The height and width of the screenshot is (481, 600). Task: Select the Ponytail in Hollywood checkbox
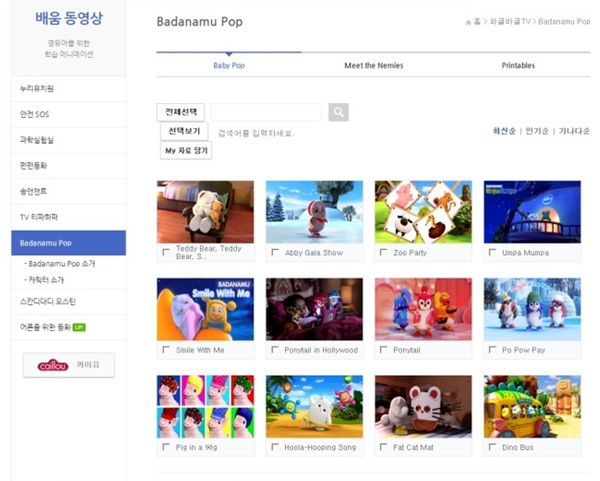point(275,349)
